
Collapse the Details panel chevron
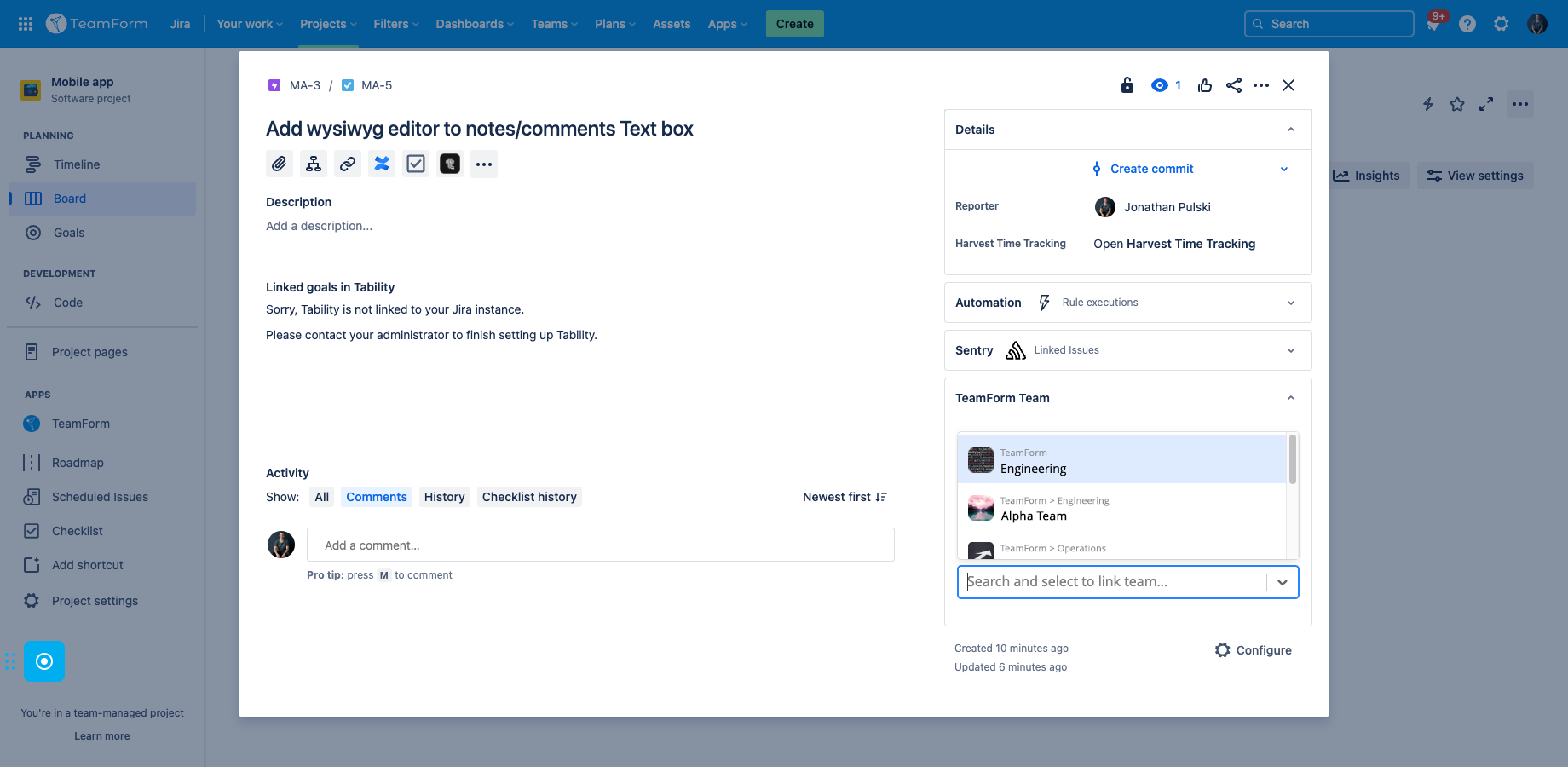pos(1291,130)
